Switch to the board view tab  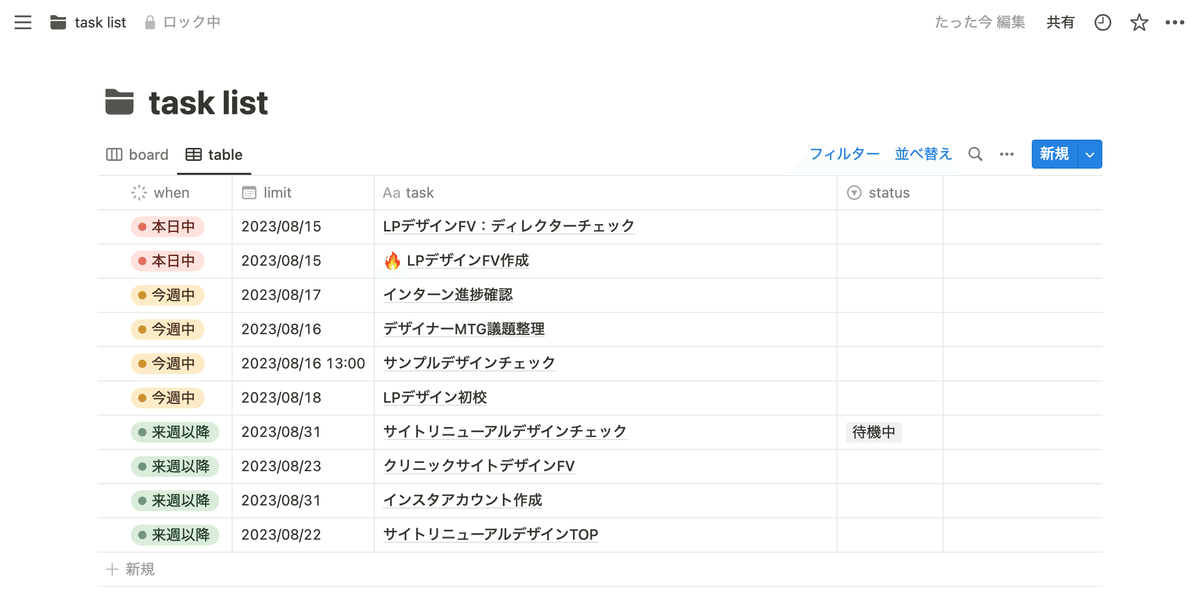(x=137, y=154)
